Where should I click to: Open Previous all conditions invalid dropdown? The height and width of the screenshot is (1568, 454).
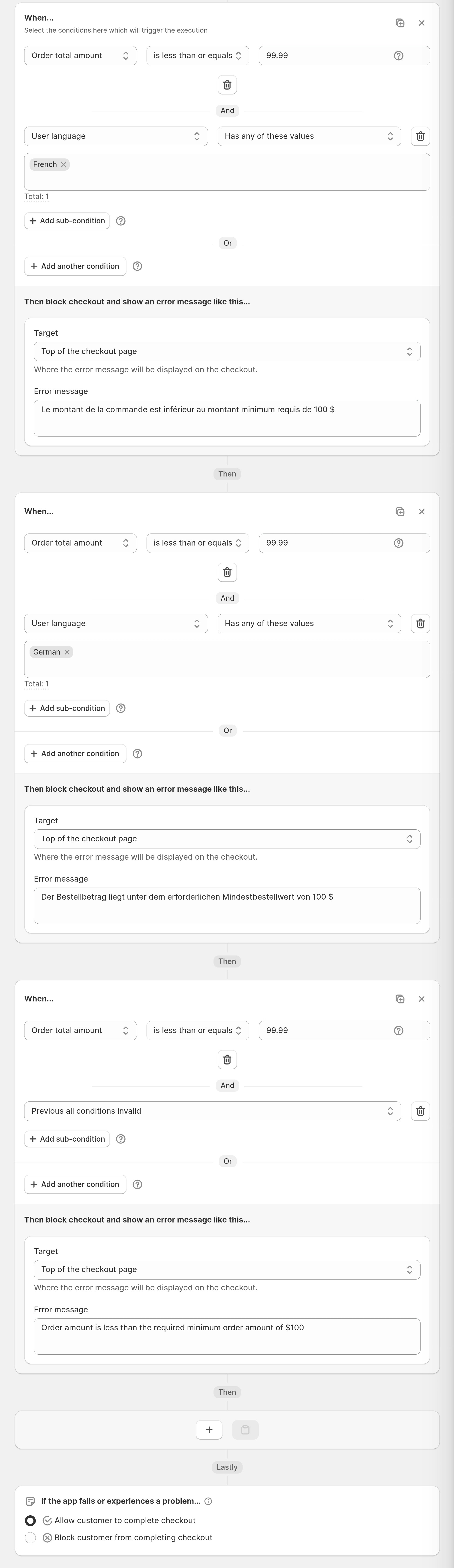click(212, 1111)
